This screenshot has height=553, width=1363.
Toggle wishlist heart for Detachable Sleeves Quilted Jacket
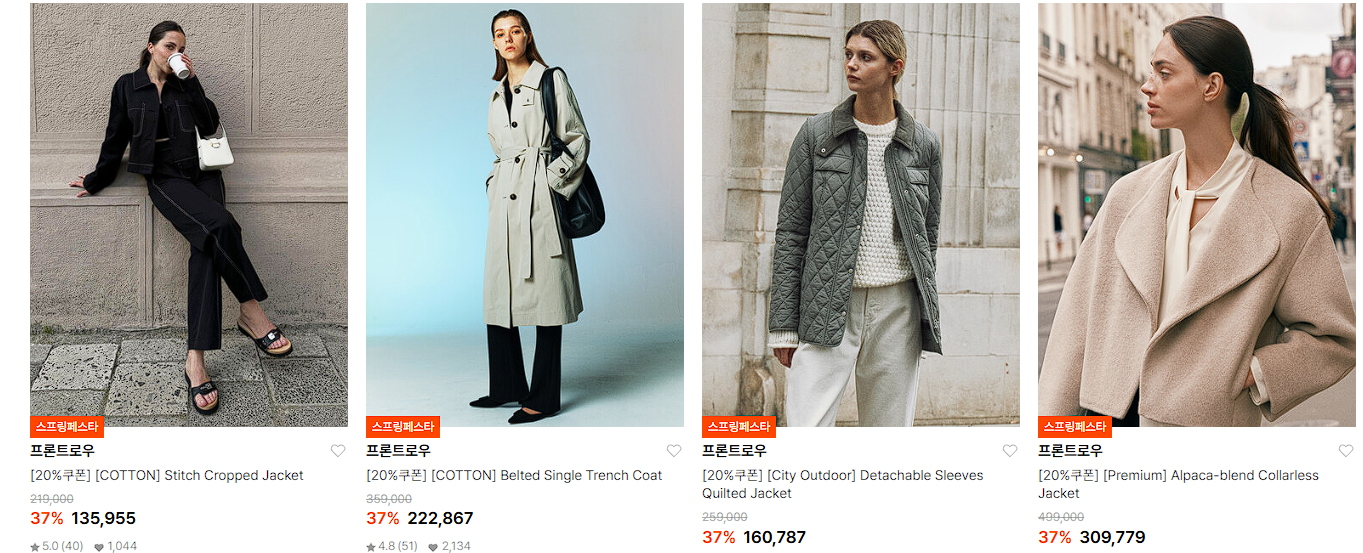tap(1010, 451)
